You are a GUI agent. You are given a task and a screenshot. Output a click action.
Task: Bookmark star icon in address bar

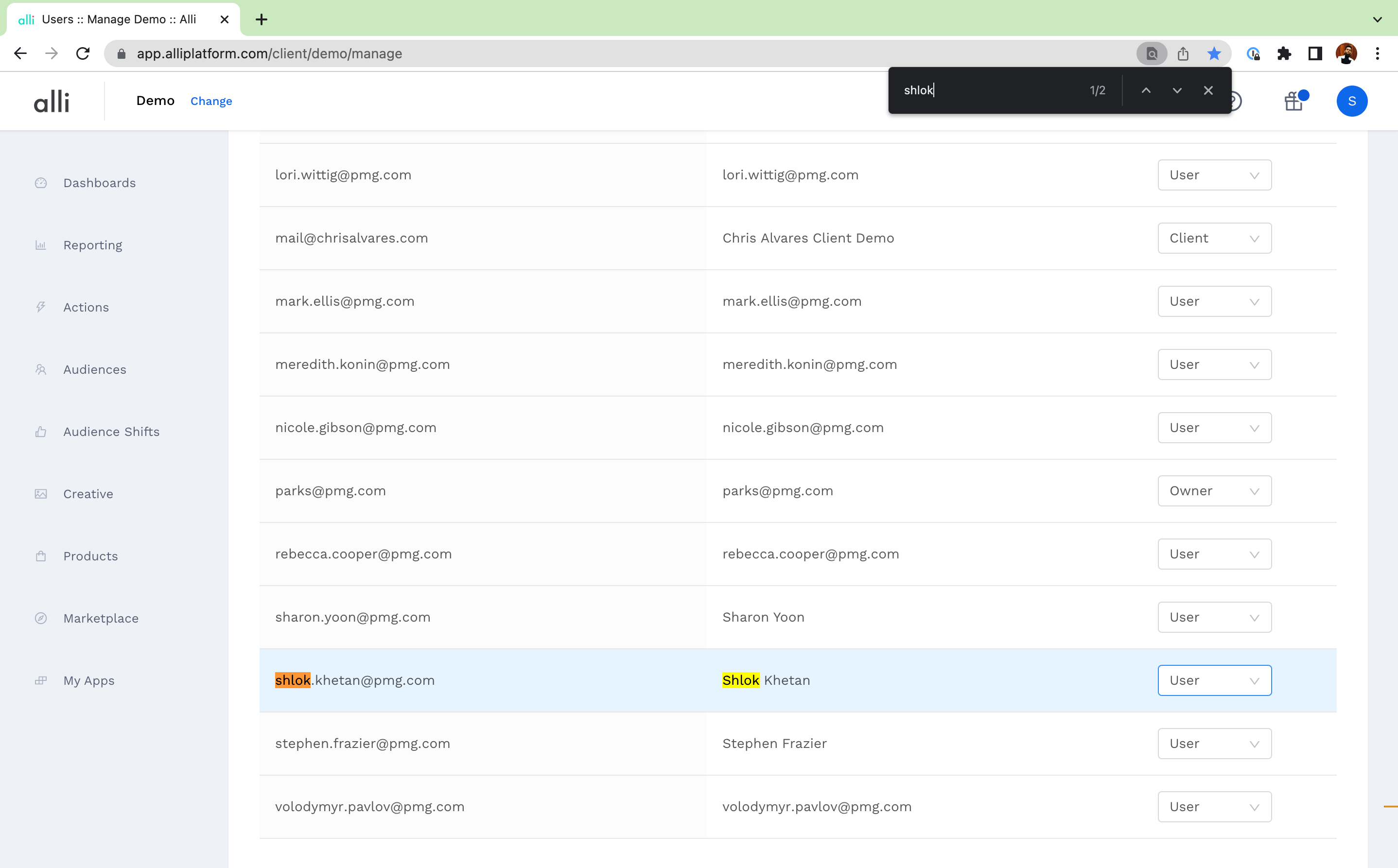tap(1214, 53)
